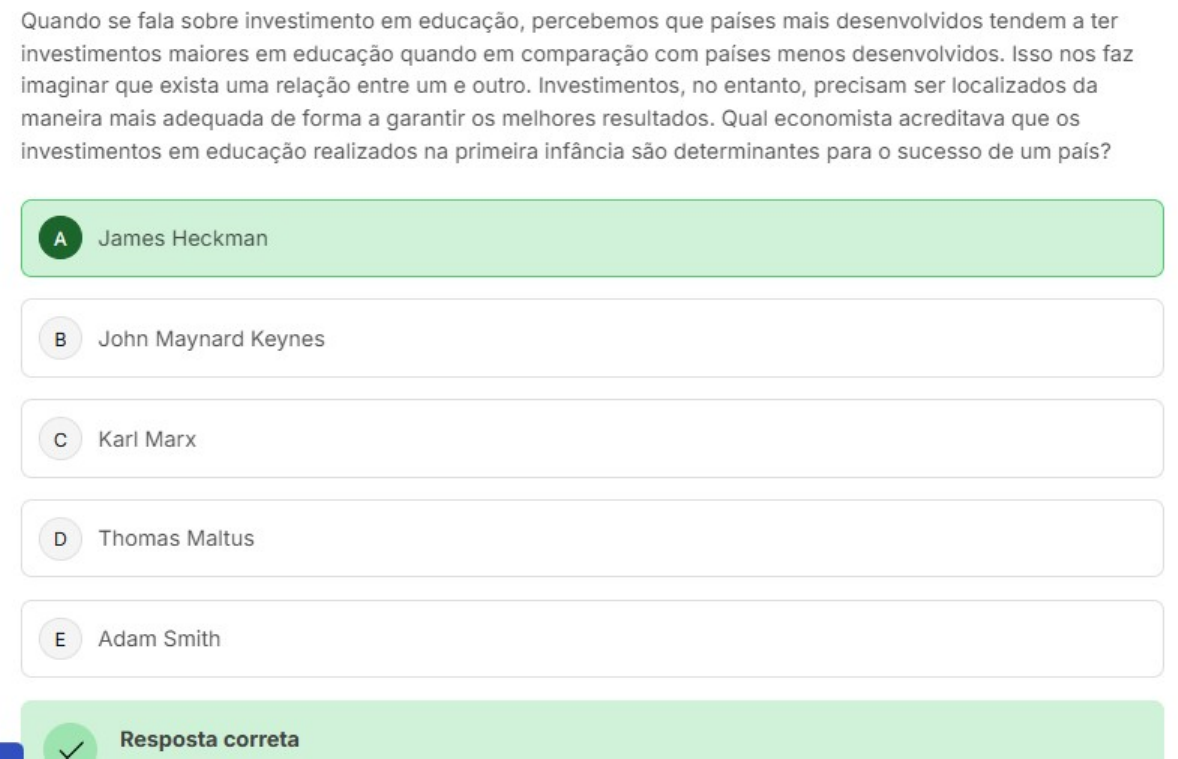
Task: Click empty space in the highlighted green answer card
Action: [x=700, y=239]
